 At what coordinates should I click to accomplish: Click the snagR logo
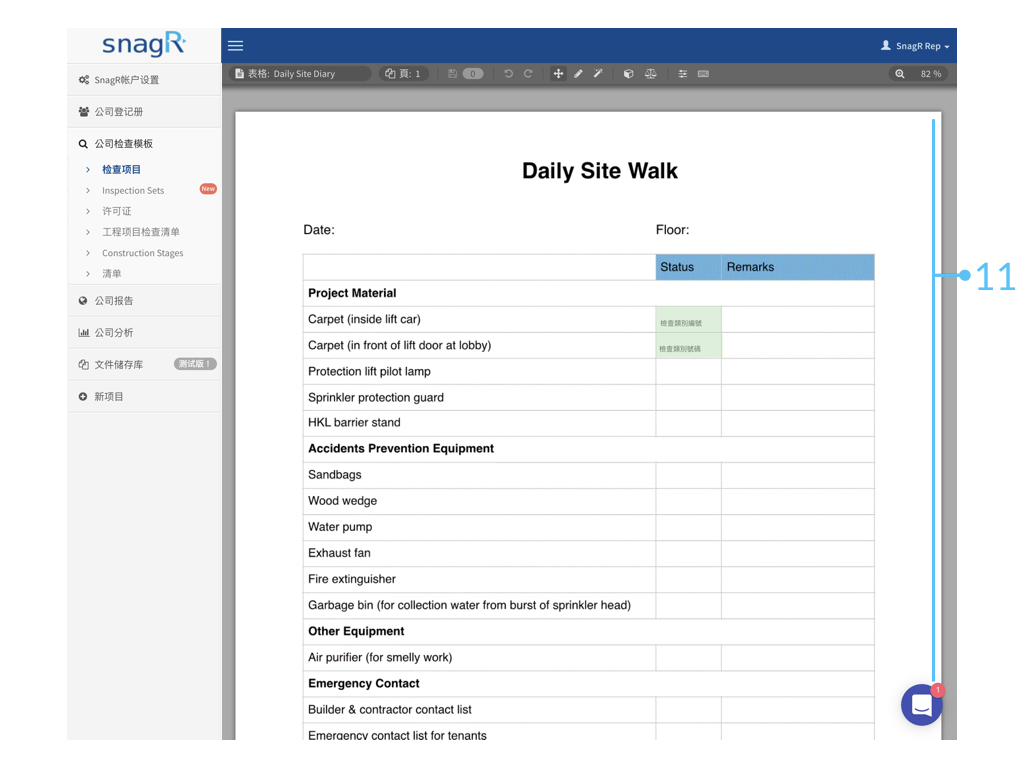click(144, 44)
